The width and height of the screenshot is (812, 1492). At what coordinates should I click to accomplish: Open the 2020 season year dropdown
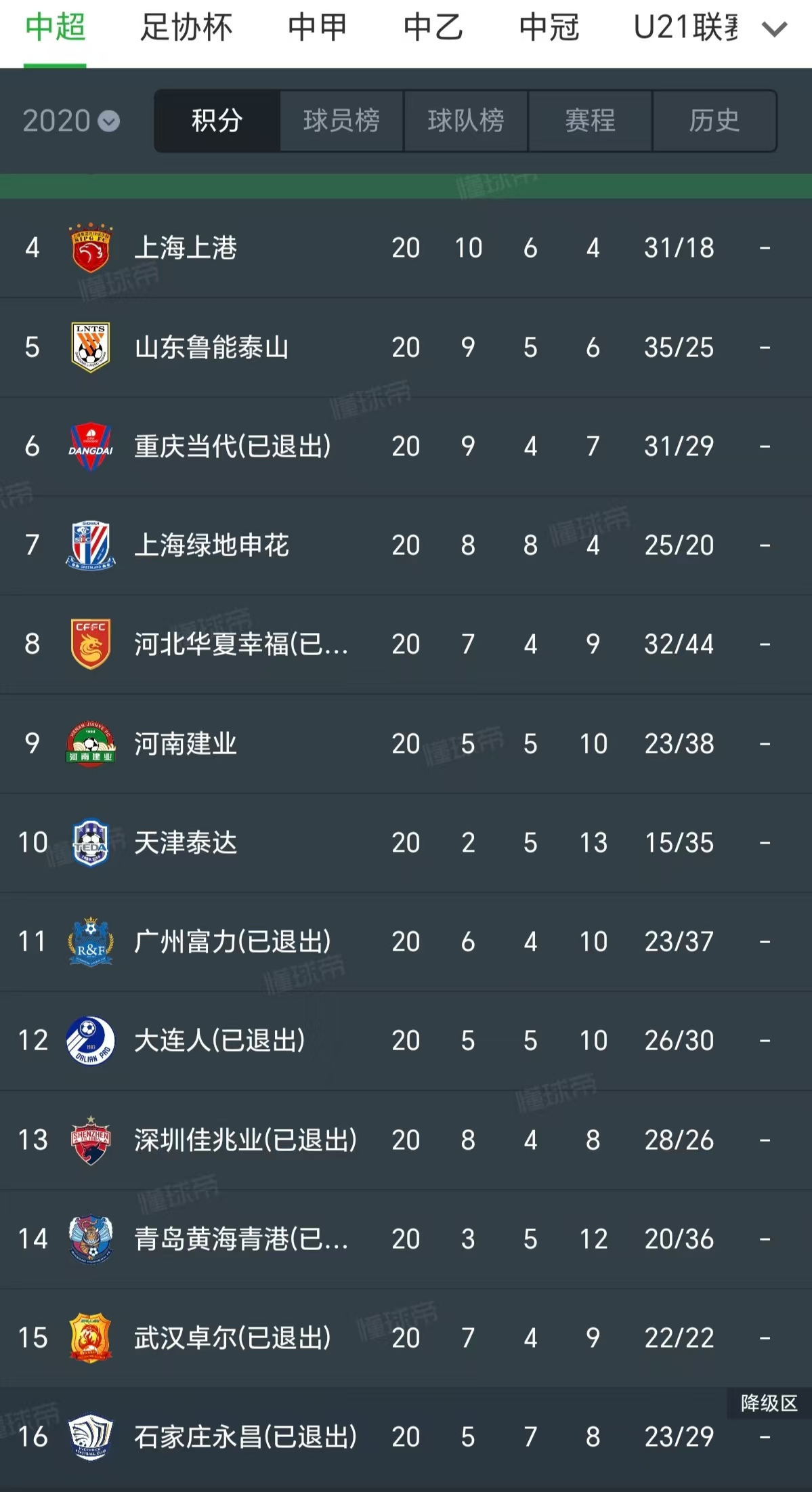point(70,121)
